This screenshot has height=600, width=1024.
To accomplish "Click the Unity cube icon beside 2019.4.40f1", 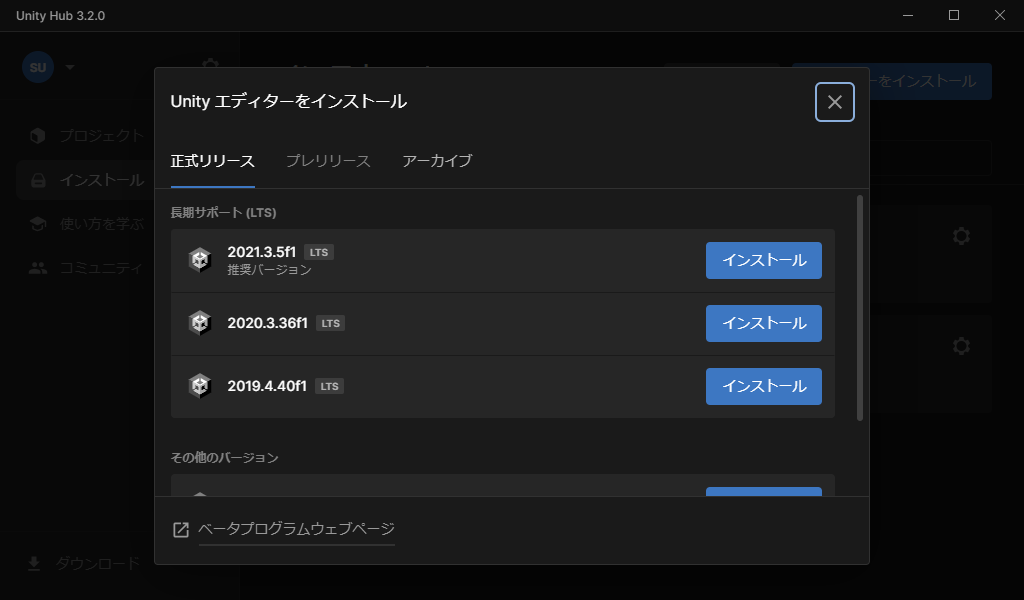I will 200,386.
